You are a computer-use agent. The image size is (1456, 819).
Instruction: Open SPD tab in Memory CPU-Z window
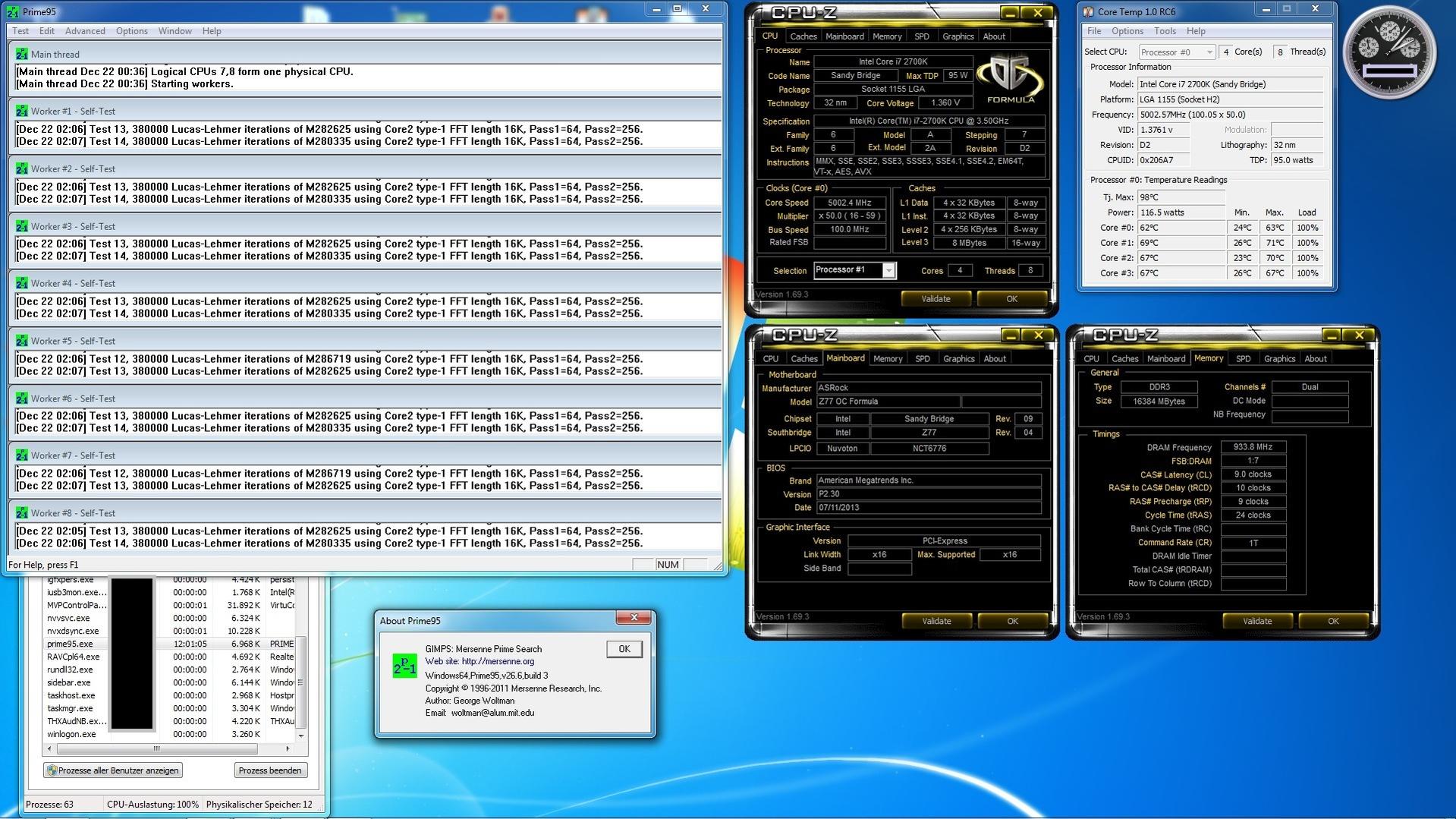tap(1243, 359)
